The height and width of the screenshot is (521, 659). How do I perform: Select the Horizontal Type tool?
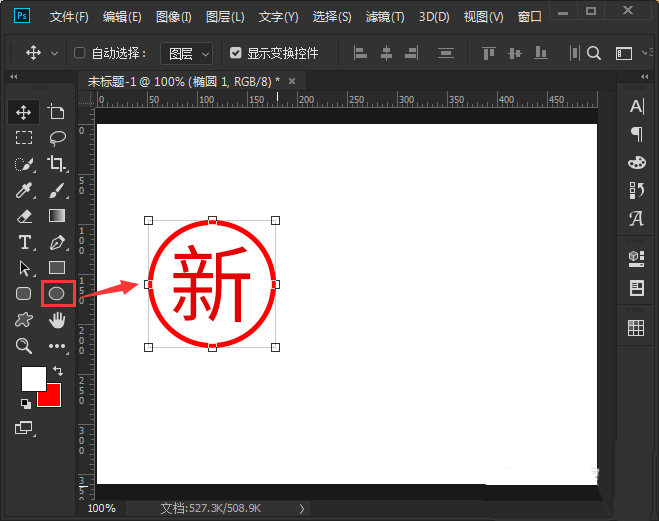point(25,242)
